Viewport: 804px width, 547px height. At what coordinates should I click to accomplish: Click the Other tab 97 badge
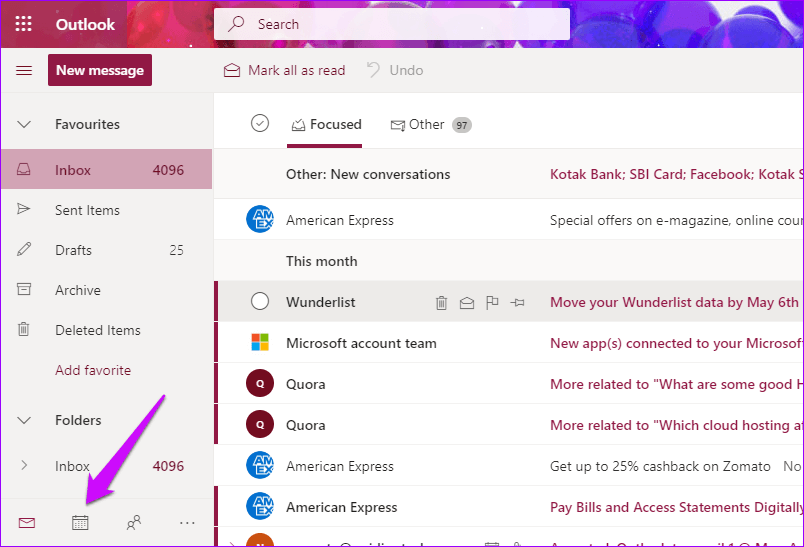tap(461, 125)
